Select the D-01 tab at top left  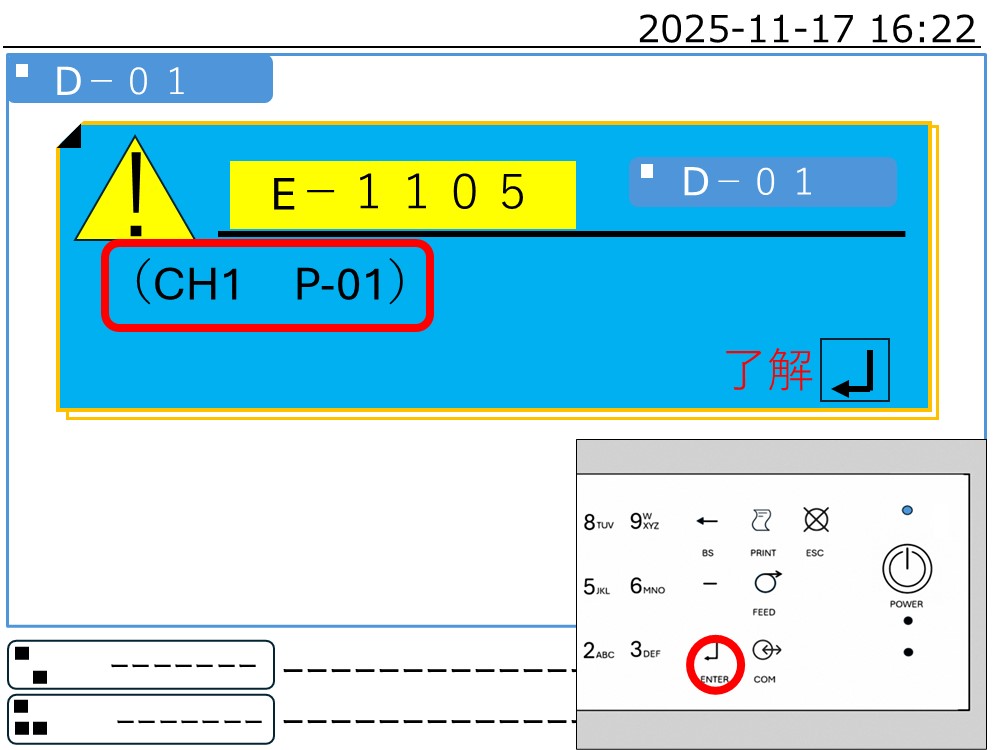point(140,81)
